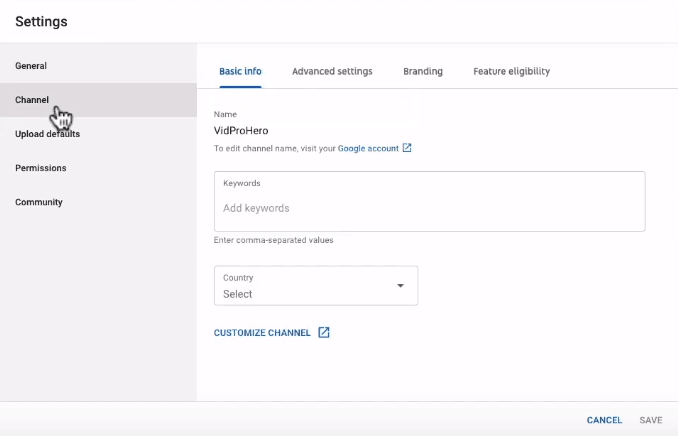Select Channel in settings sidebar
Image resolution: width=678 pixels, height=436 pixels.
tap(98, 100)
